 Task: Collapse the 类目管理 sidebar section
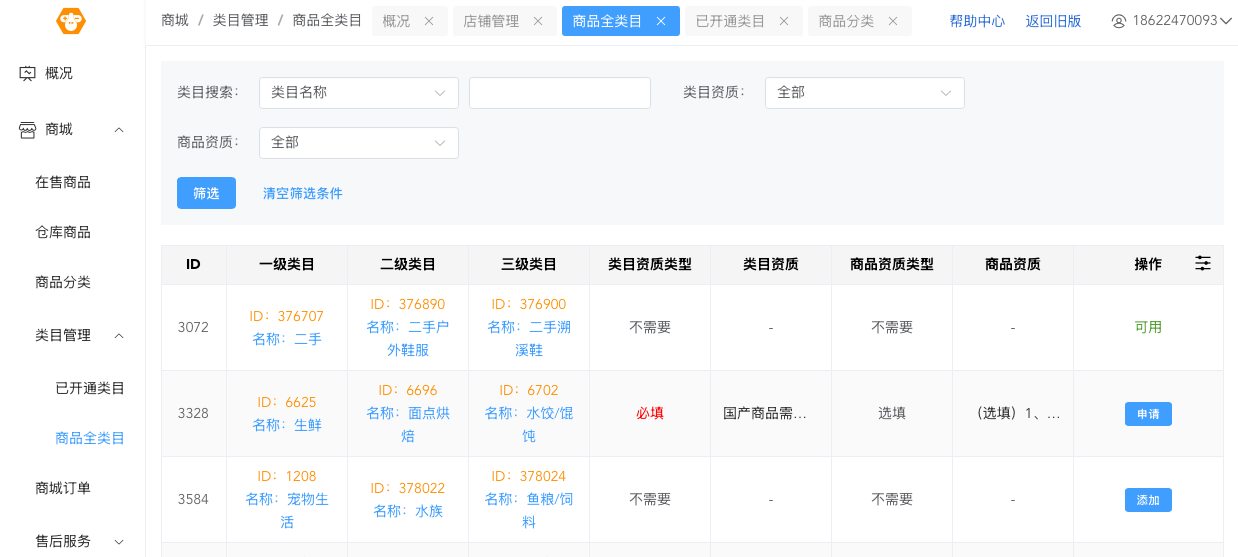119,335
